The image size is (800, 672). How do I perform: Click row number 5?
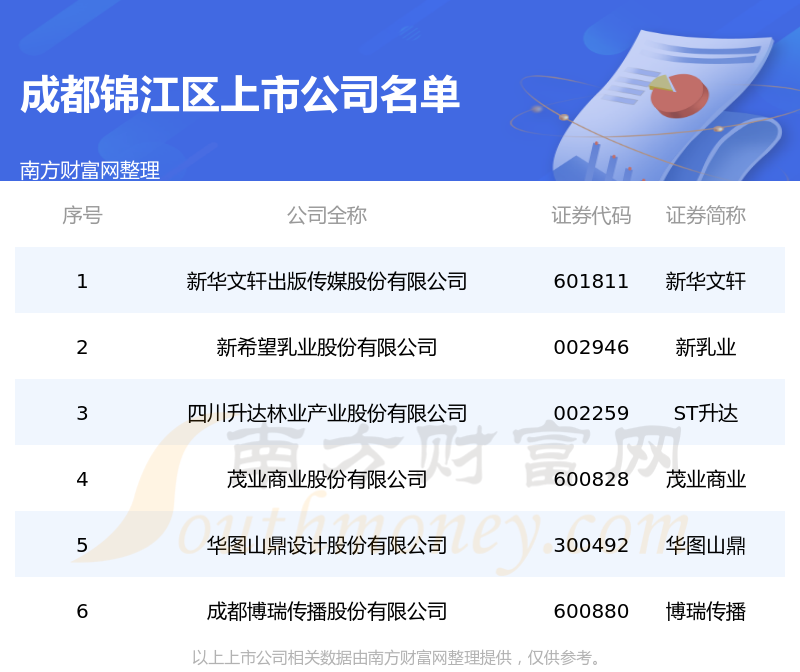click(x=82, y=545)
